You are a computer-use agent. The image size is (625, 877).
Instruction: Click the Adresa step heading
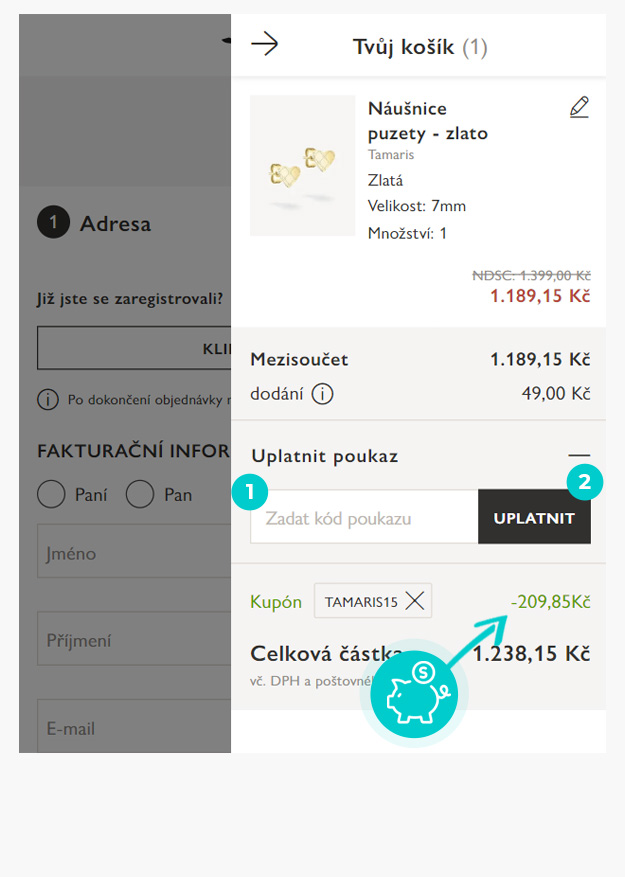(x=115, y=224)
